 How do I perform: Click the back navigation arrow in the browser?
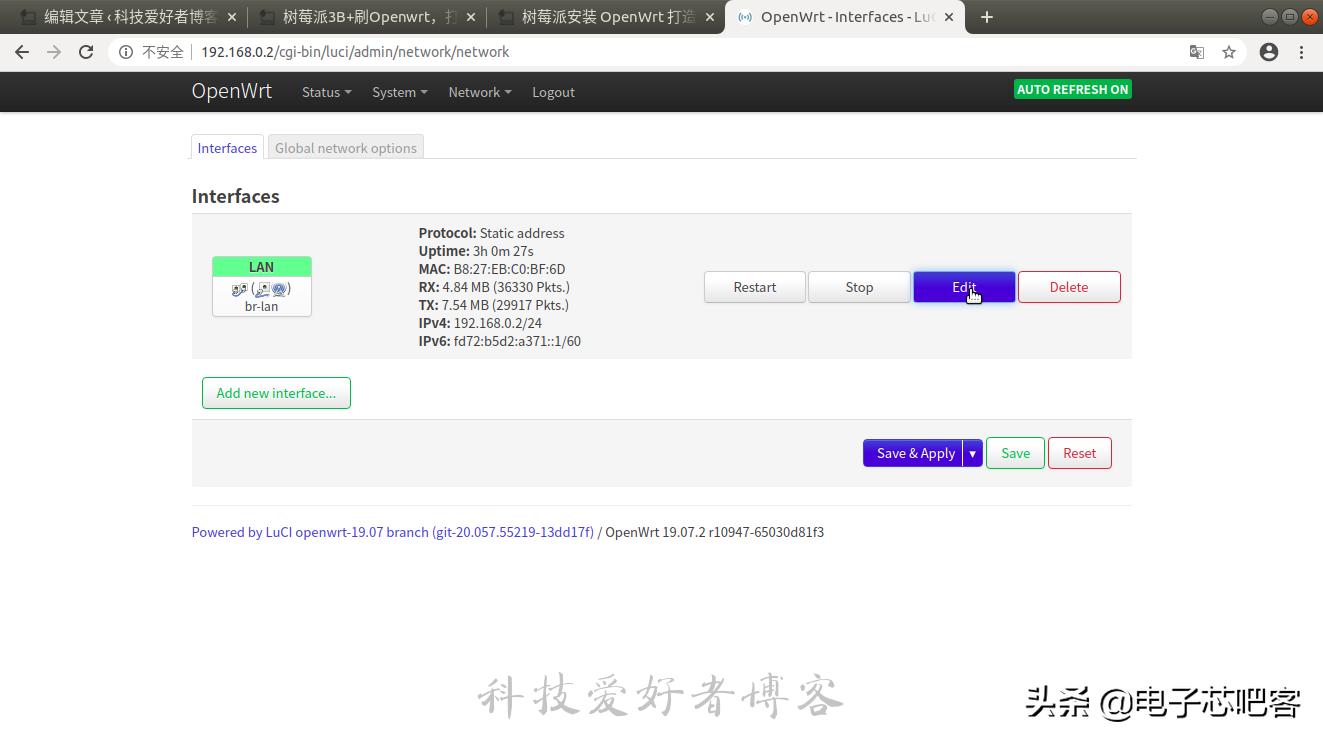(x=22, y=52)
